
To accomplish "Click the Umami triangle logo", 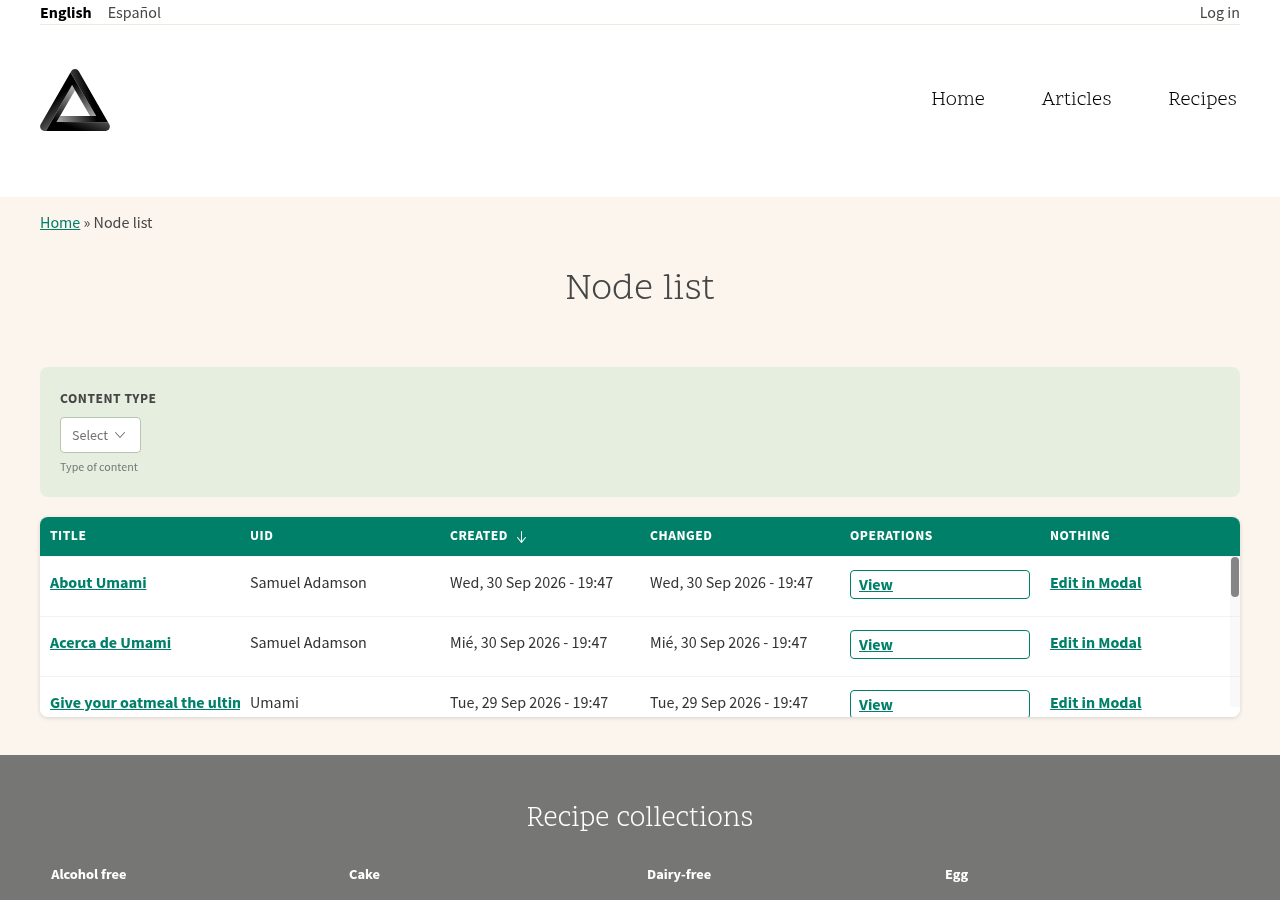I will pos(75,100).
